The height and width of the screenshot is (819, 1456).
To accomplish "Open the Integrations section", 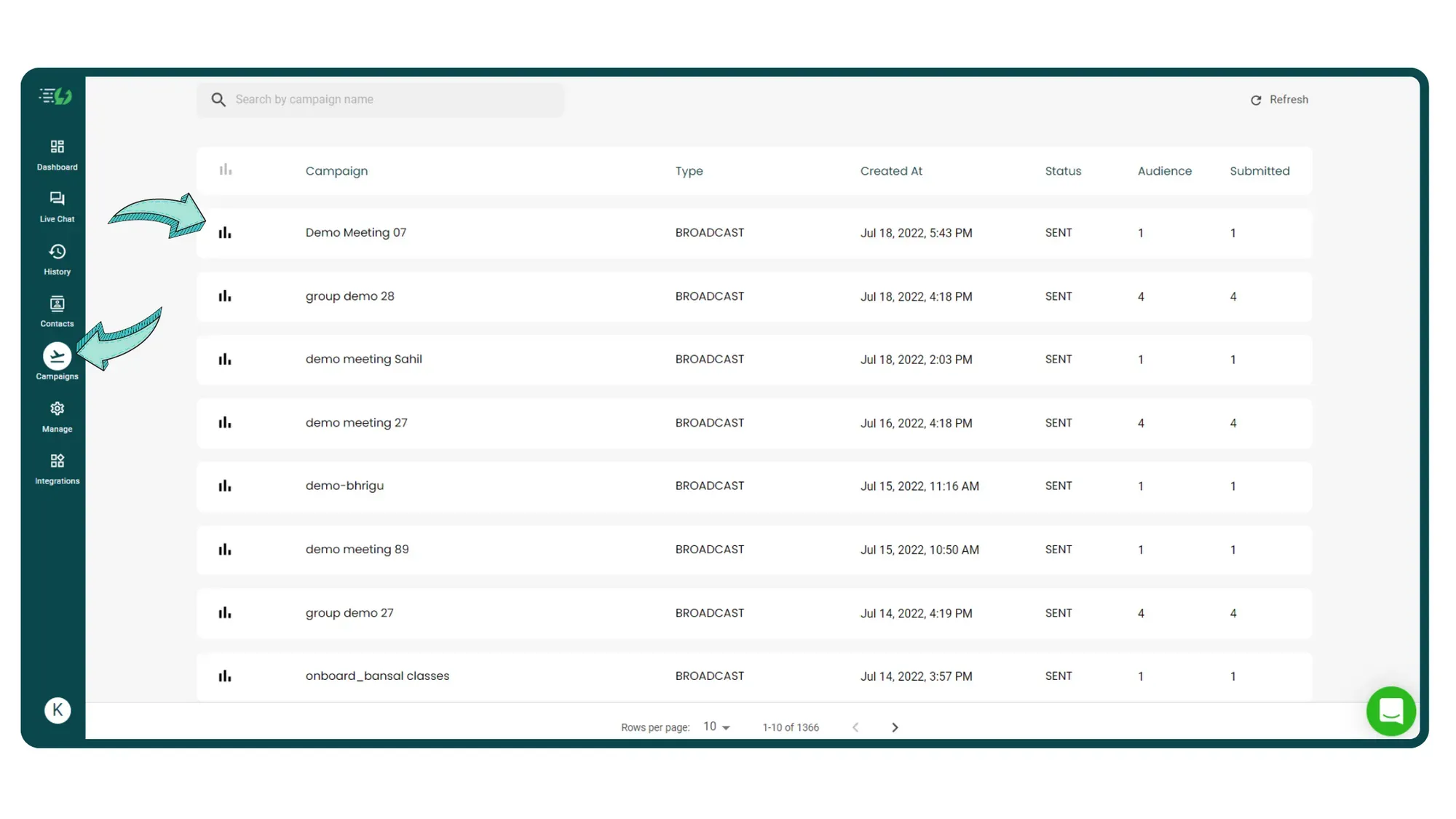I will coord(57,469).
